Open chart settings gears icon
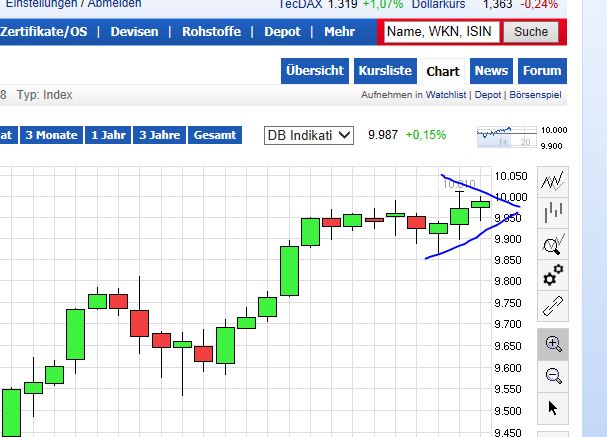Screen dimensions: 607x437 coord(553,275)
